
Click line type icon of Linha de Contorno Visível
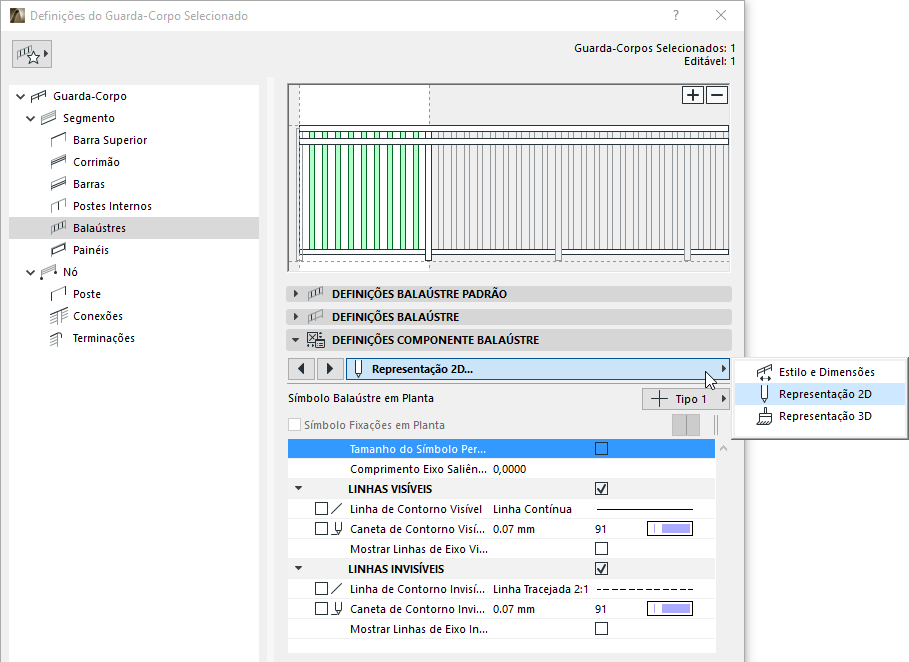pos(337,509)
